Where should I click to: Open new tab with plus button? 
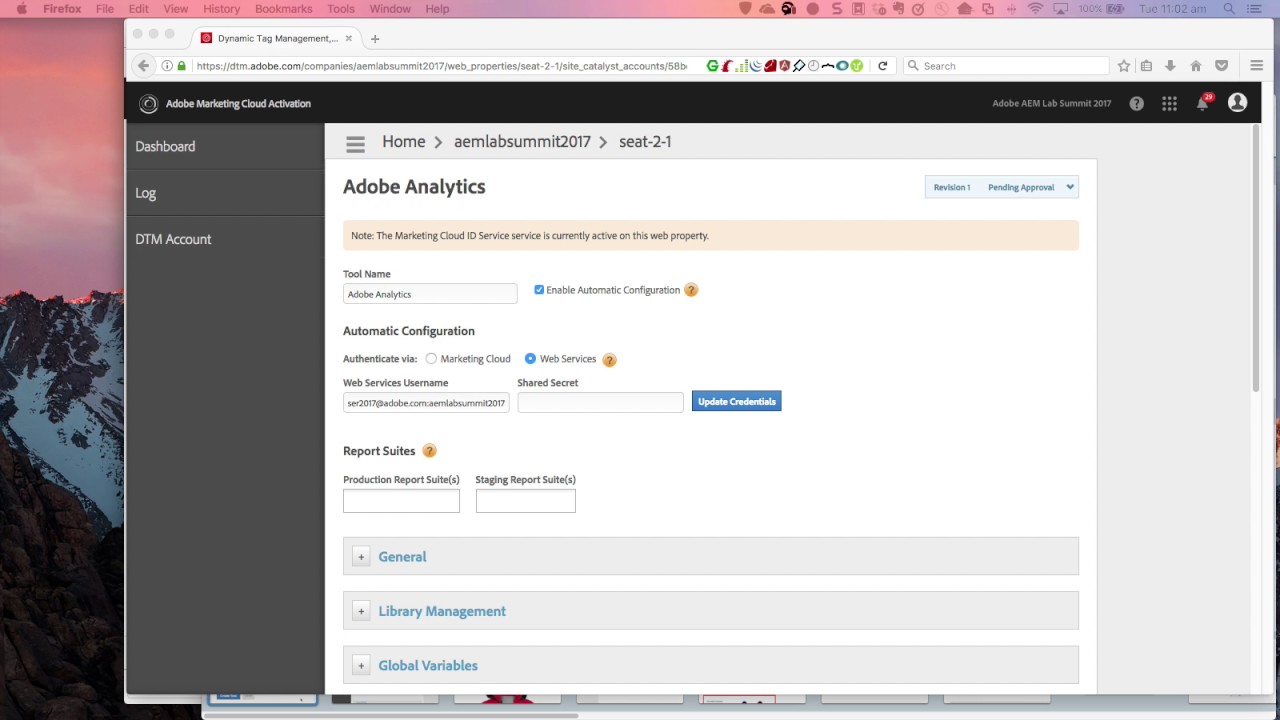[x=375, y=39]
